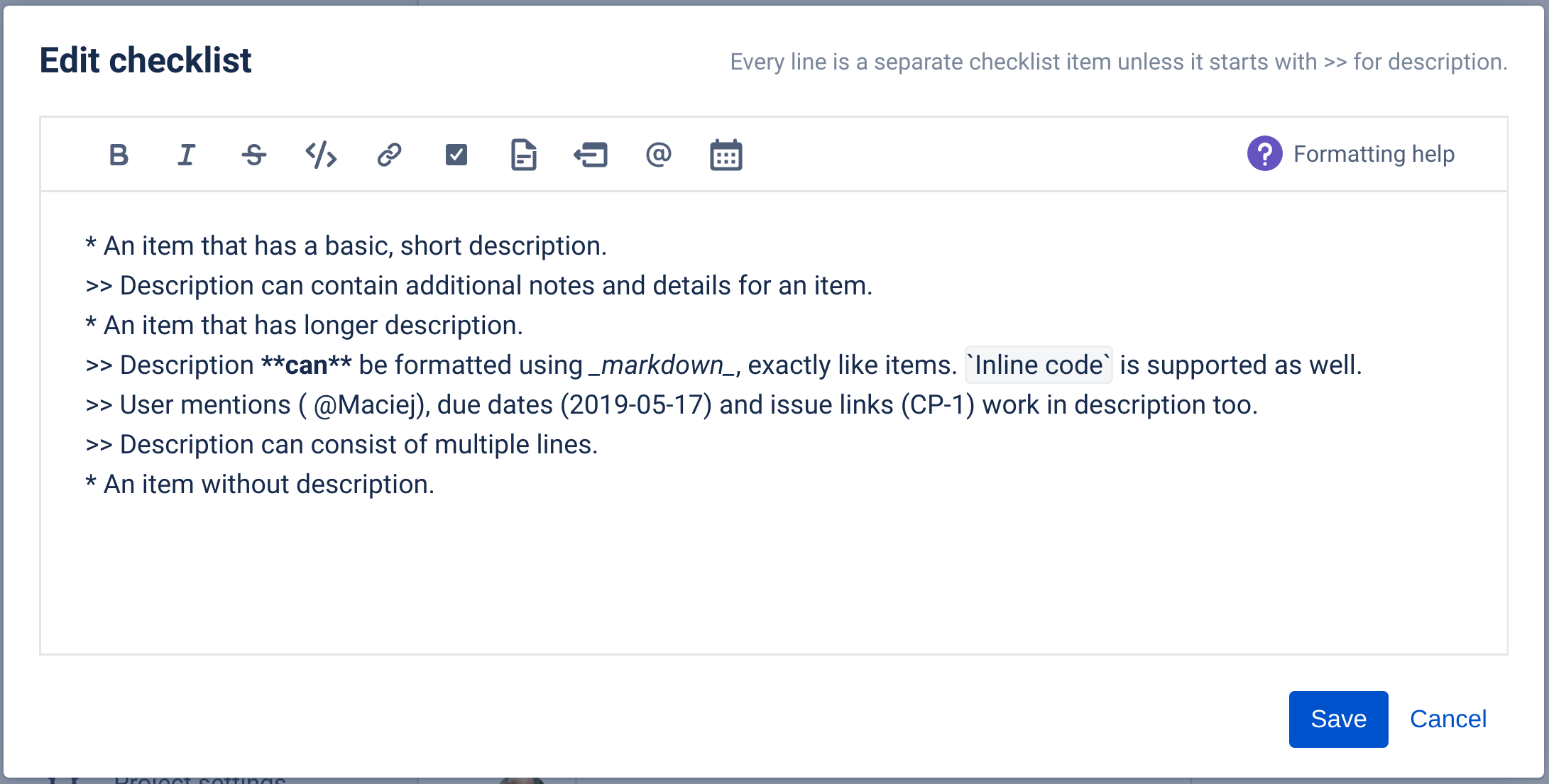Apply strikethrough to text
Screen dimensions: 1549x784
coord(253,155)
